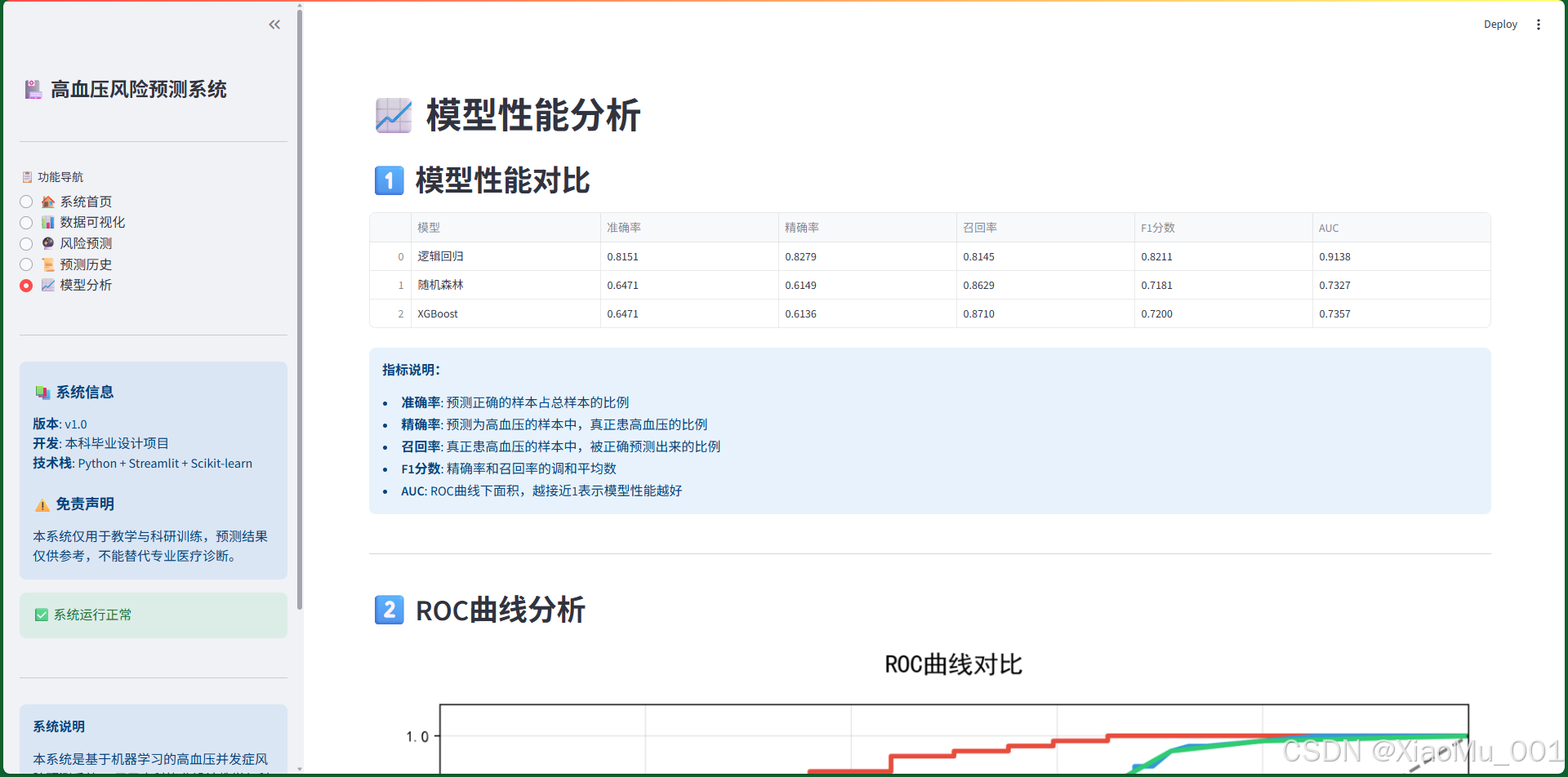Click 逻辑回归 AUC value 0.9138
The image size is (1568, 777).
[x=1401, y=256]
